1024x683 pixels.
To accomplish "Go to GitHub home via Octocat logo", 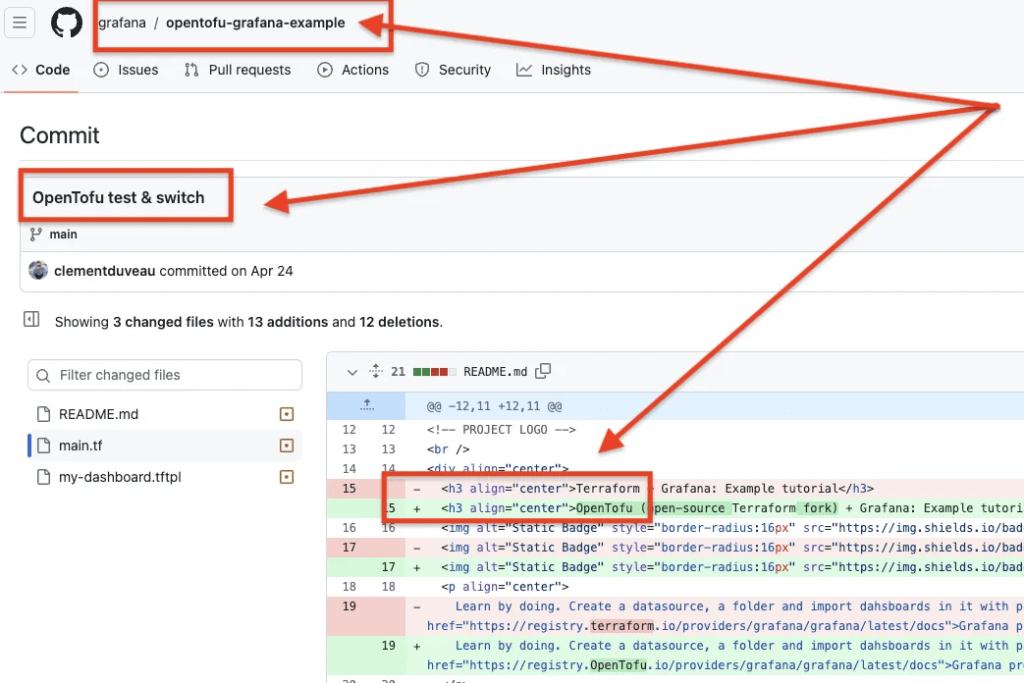I will (x=67, y=22).
